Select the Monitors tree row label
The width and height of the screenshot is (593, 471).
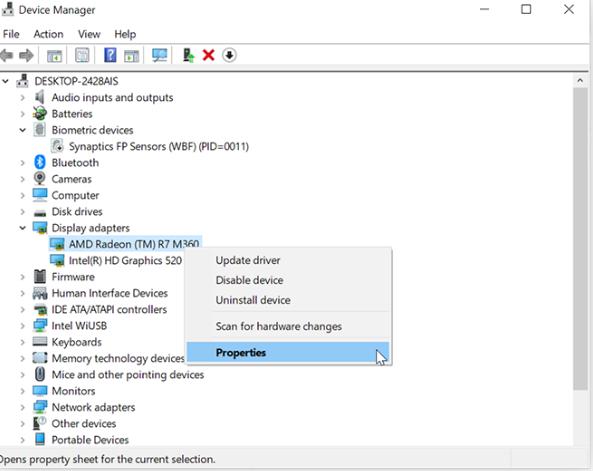click(x=73, y=391)
